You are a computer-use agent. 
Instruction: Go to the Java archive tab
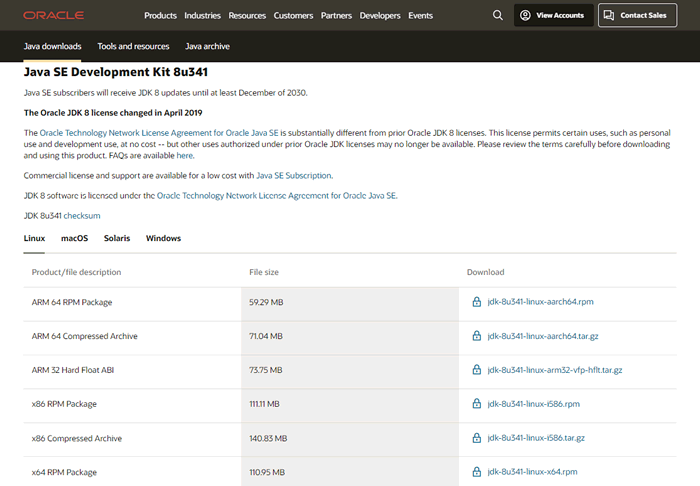coord(207,46)
